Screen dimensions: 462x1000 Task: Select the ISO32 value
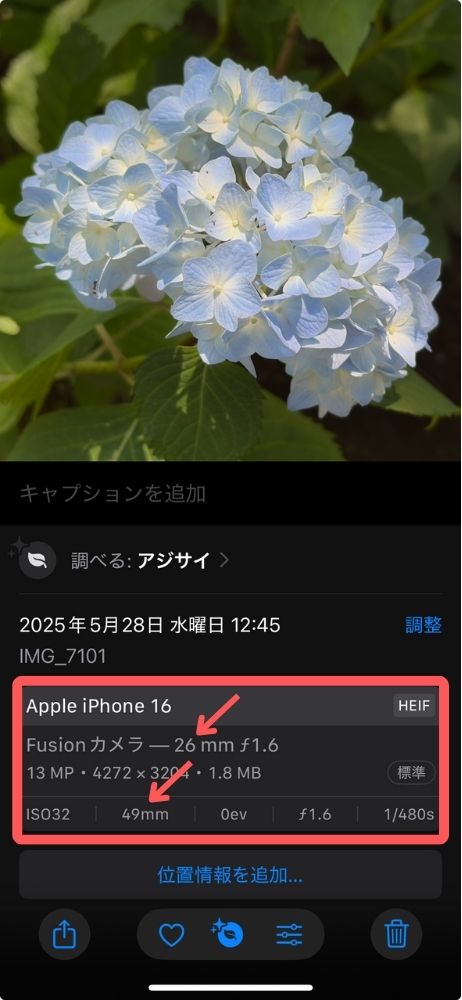[x=48, y=814]
